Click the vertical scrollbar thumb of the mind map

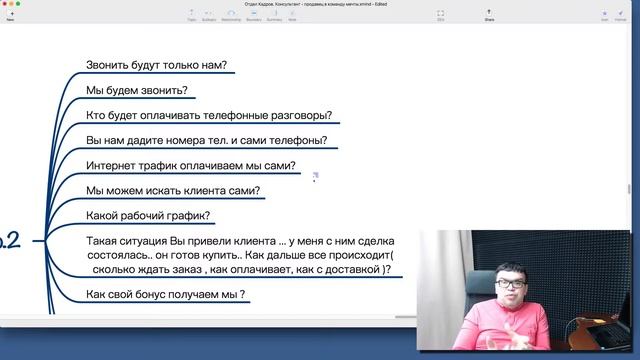click(629, 189)
